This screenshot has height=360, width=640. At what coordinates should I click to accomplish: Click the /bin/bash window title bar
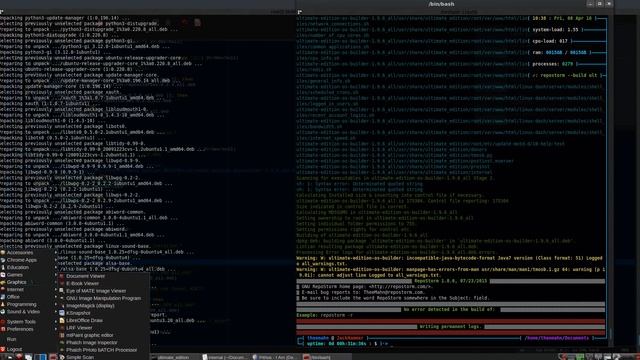pyautogui.click(x=441, y=4)
